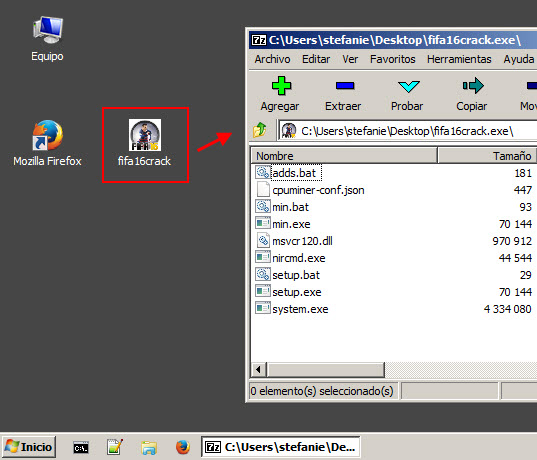The width and height of the screenshot is (537, 460).
Task: Open the Favoritos menu
Action: [x=392, y=59]
